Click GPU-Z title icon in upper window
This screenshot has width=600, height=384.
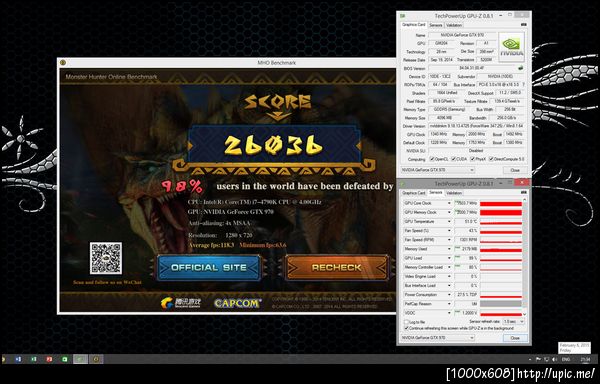tap(402, 16)
